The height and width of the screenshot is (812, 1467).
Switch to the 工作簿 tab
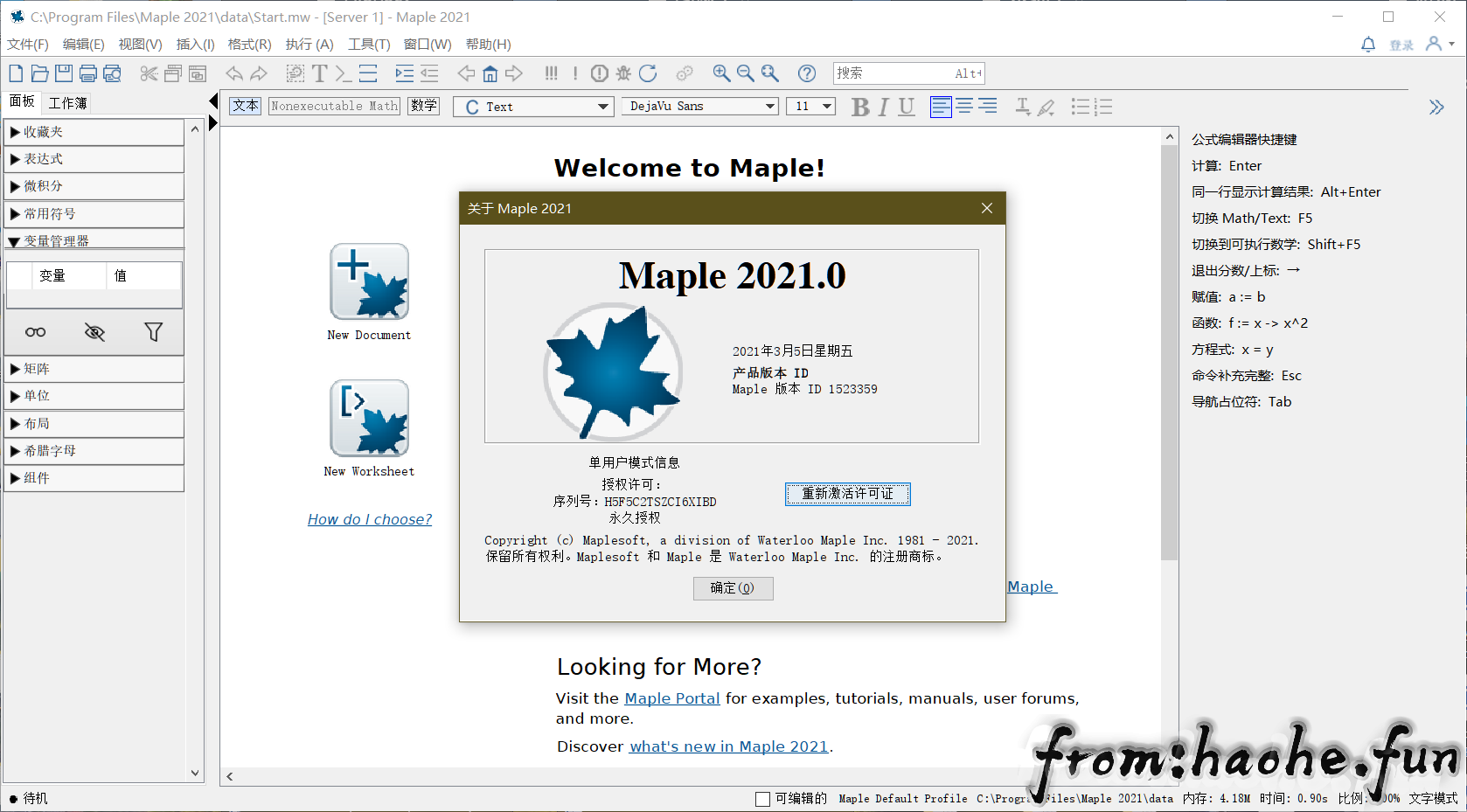coord(67,103)
